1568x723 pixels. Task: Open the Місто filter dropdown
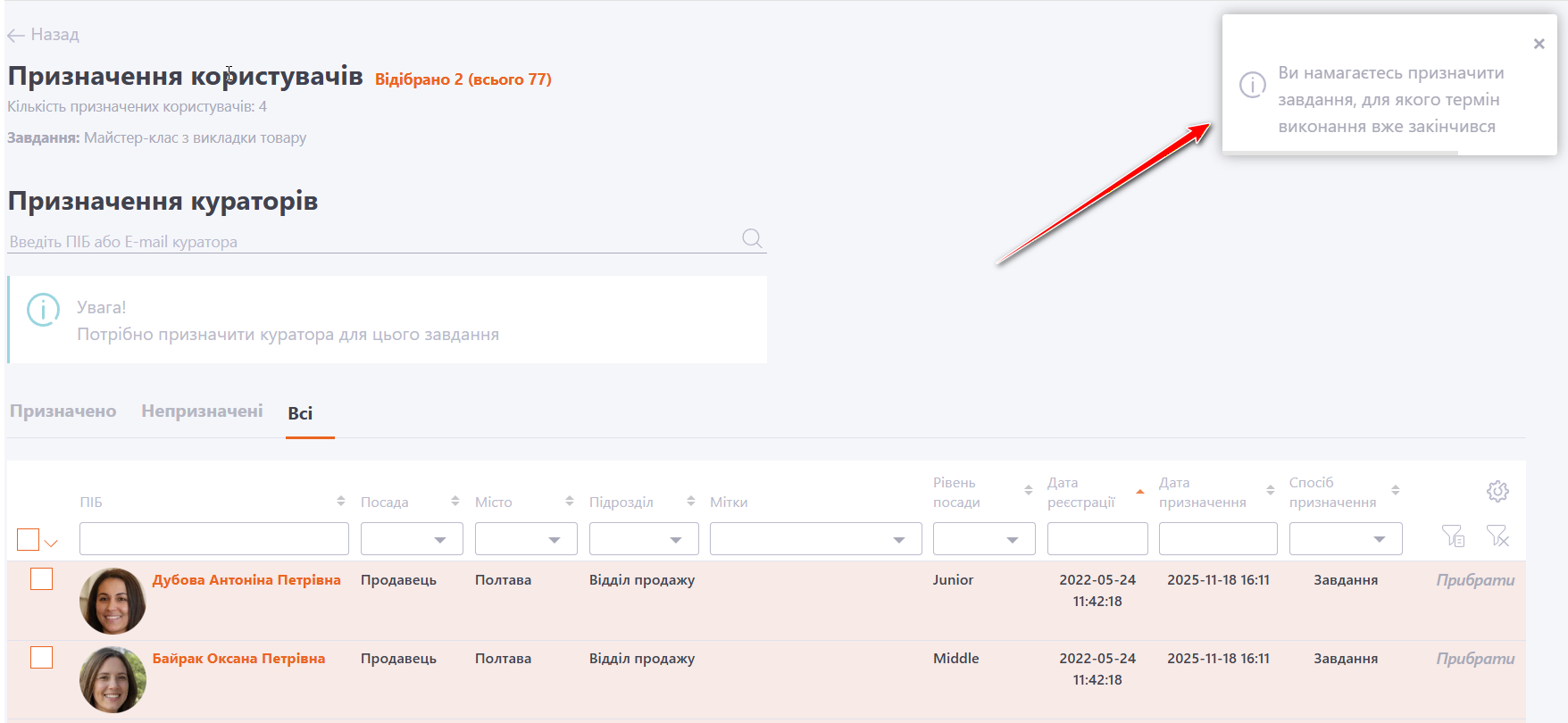[x=526, y=539]
